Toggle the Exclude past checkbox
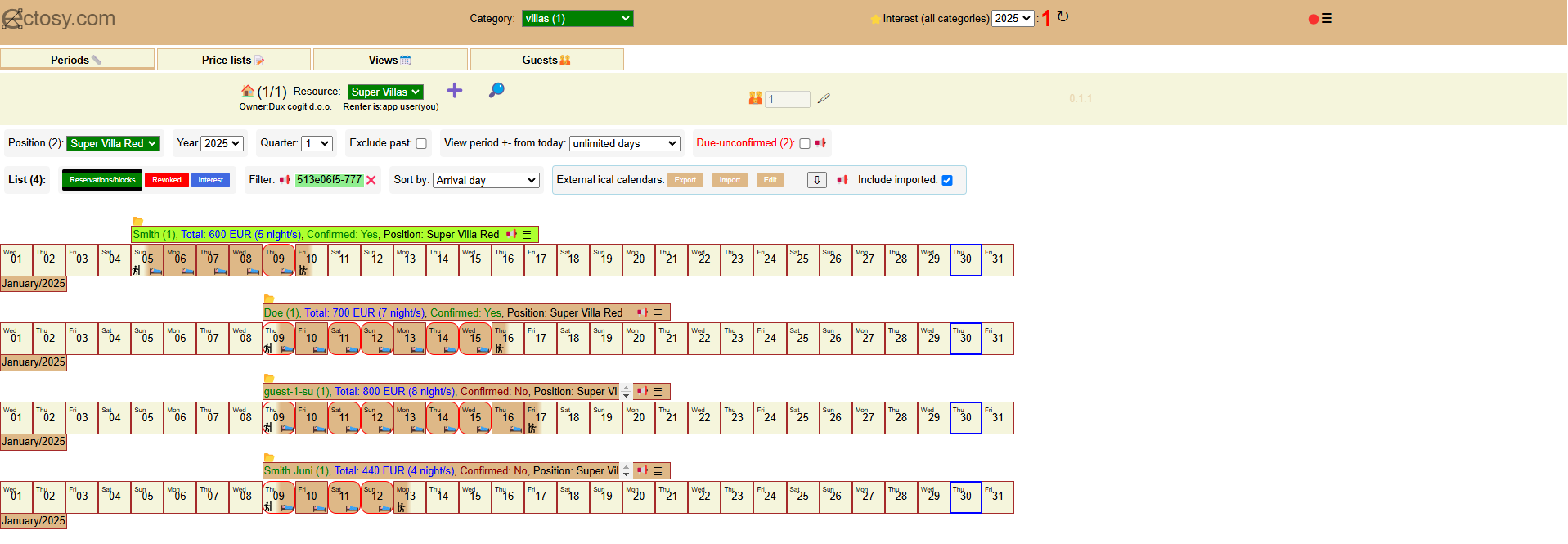 421,144
